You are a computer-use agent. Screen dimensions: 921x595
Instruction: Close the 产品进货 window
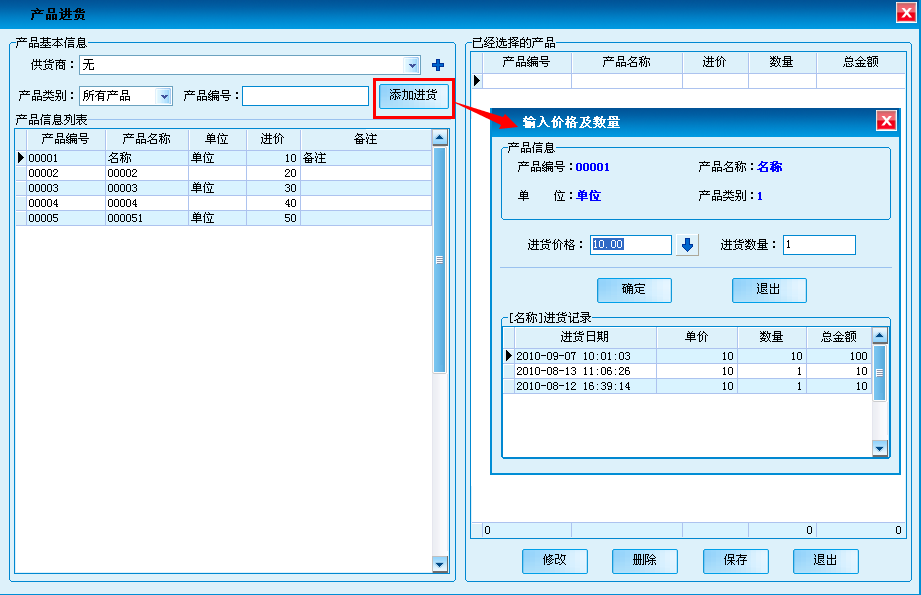point(907,13)
